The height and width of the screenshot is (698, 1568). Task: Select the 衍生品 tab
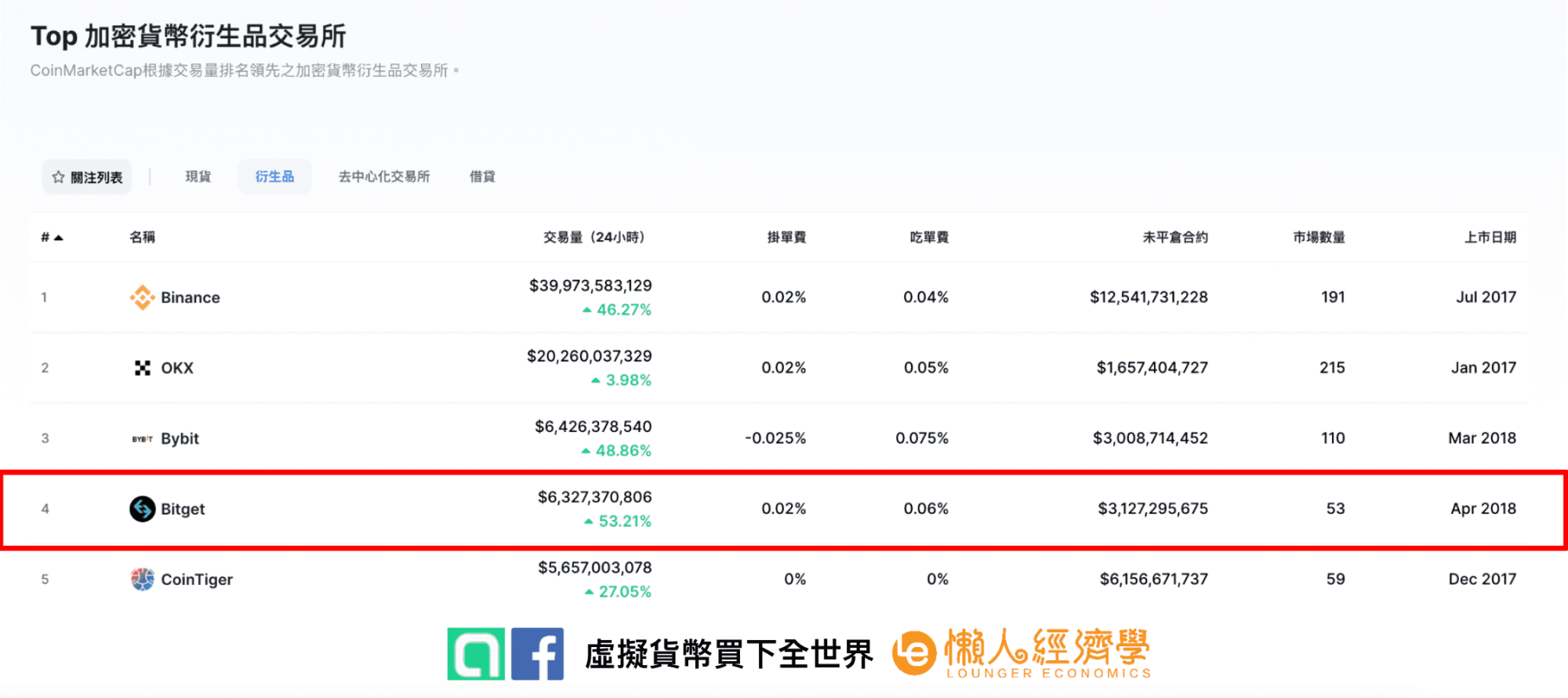274,176
